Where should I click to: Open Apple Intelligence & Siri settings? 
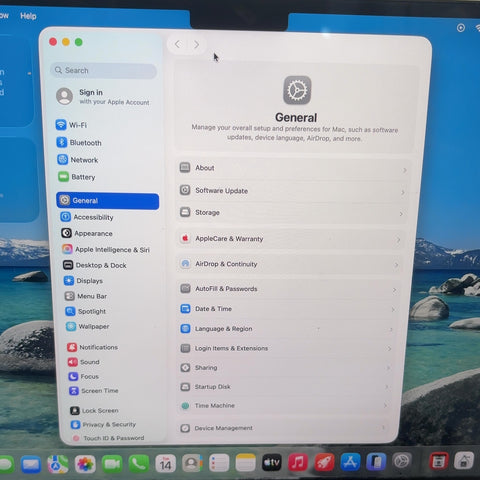106,250
